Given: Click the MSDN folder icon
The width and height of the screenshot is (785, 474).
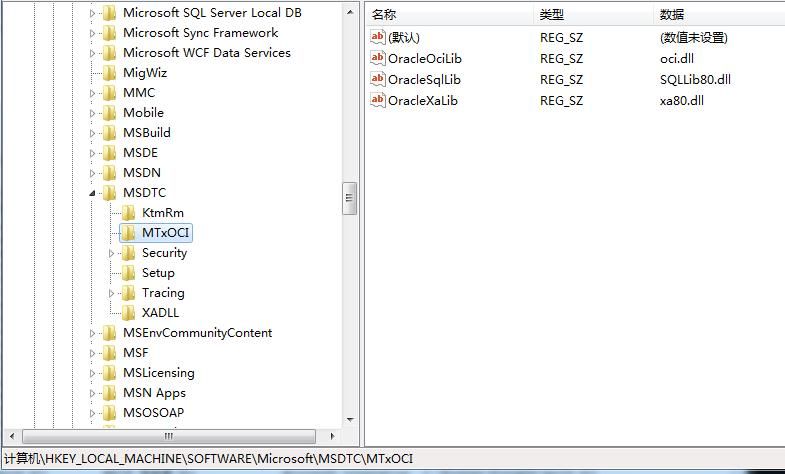Looking at the screenshot, I should (109, 173).
